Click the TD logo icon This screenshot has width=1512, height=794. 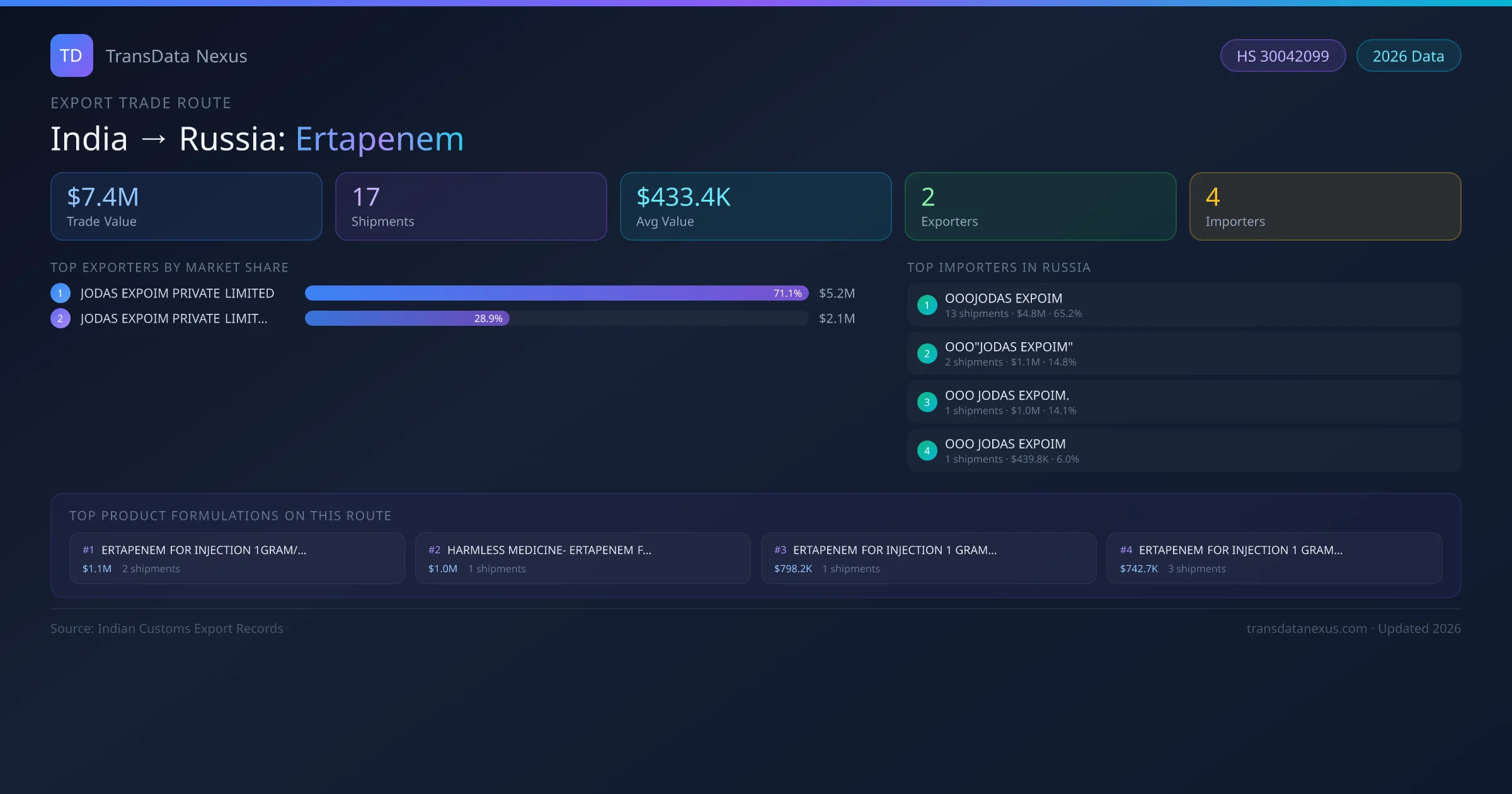coord(71,55)
